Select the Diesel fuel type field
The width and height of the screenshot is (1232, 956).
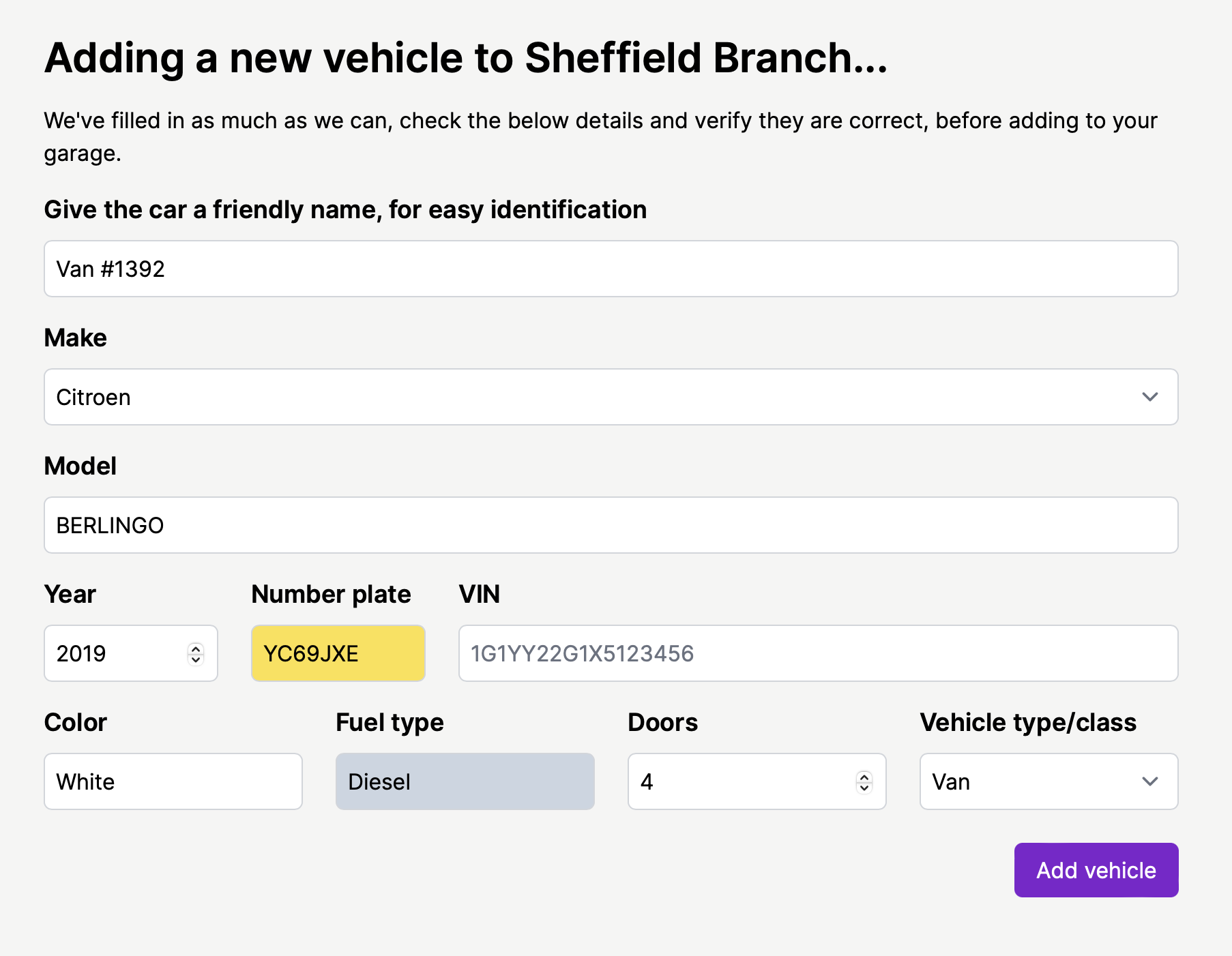click(465, 781)
